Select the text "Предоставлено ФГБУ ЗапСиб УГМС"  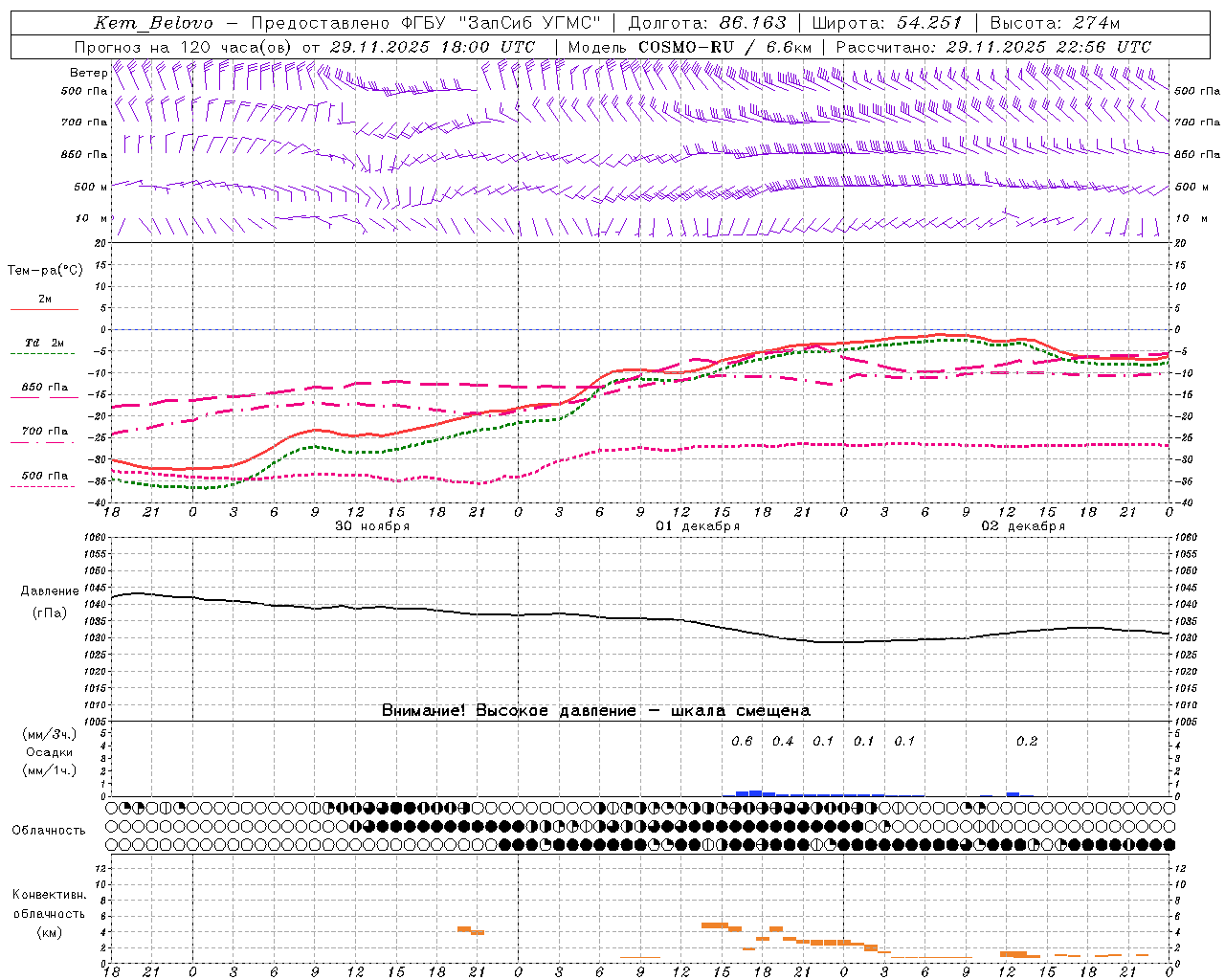427,23
